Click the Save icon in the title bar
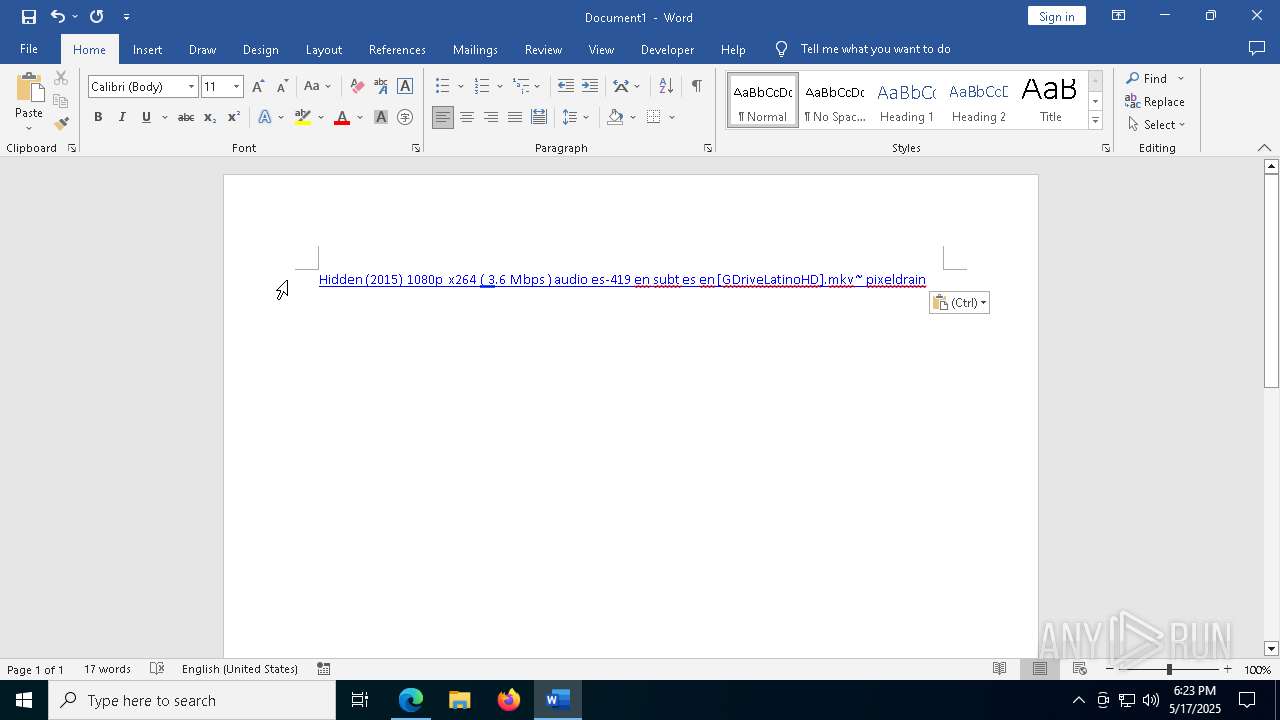Image resolution: width=1280 pixels, height=720 pixels. pyautogui.click(x=29, y=17)
